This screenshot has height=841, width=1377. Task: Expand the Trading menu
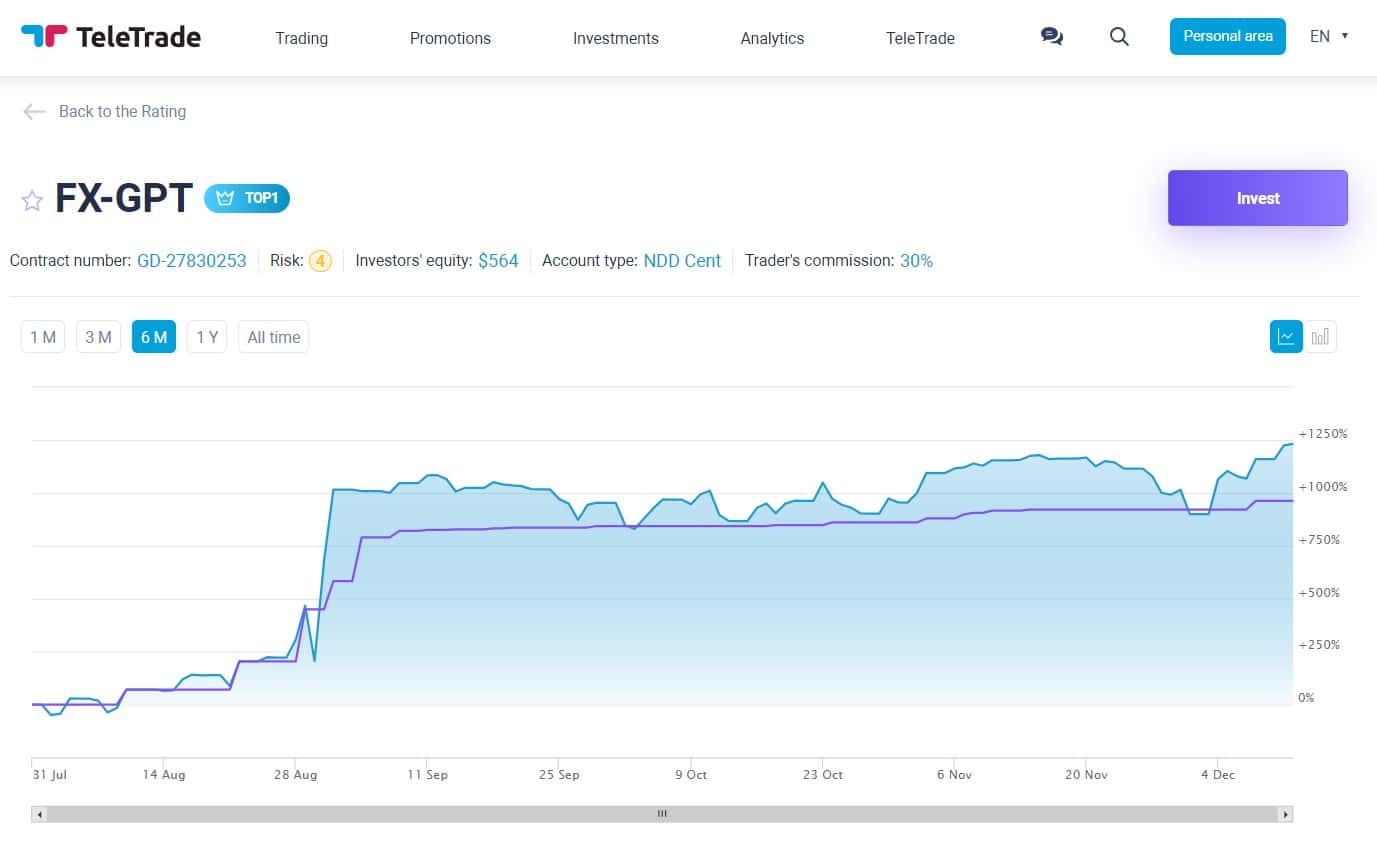tap(301, 38)
